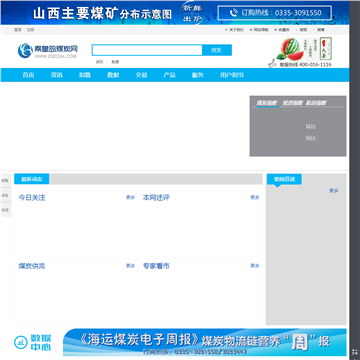This screenshot has height=360, width=360.
Task: Open the 山西主要煤矿分布示意图 top banner
Action: pos(175,13)
